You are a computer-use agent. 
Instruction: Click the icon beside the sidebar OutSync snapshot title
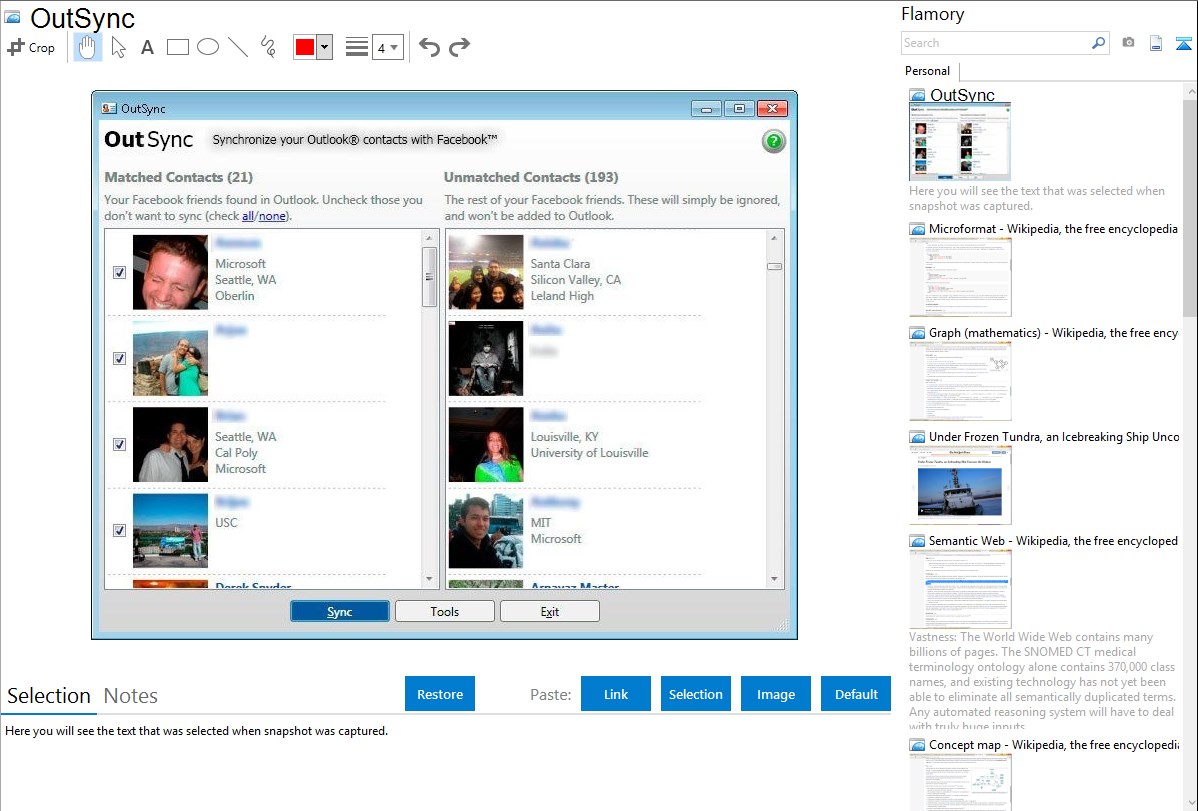[917, 95]
